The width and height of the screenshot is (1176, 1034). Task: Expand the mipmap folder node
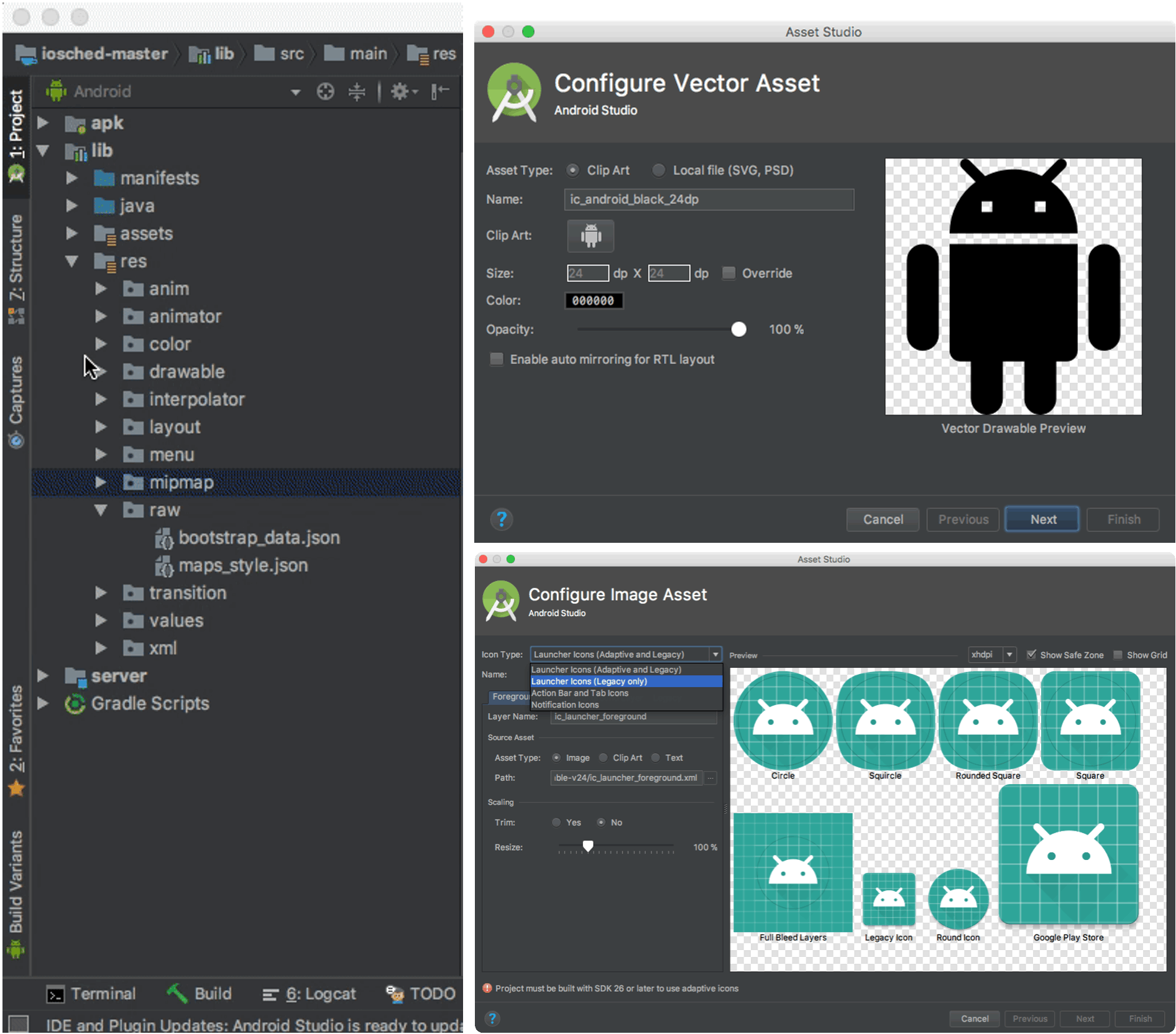101,482
